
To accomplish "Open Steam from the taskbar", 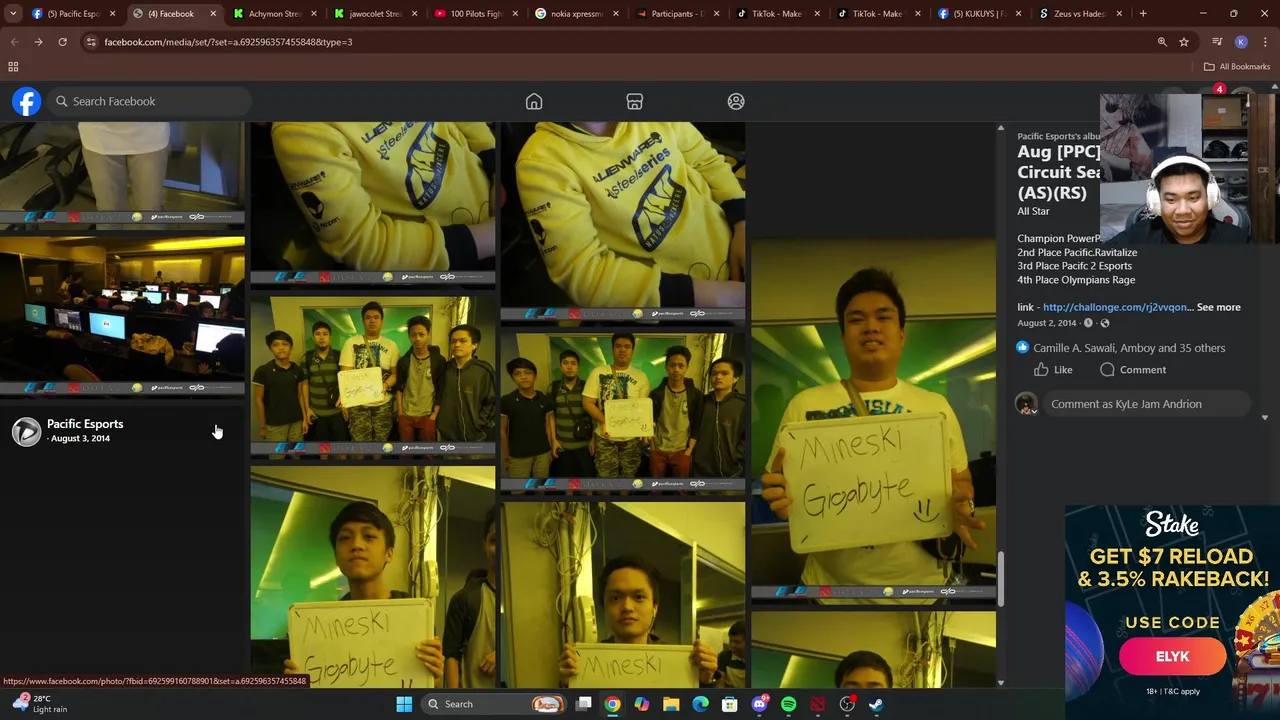I will (876, 704).
